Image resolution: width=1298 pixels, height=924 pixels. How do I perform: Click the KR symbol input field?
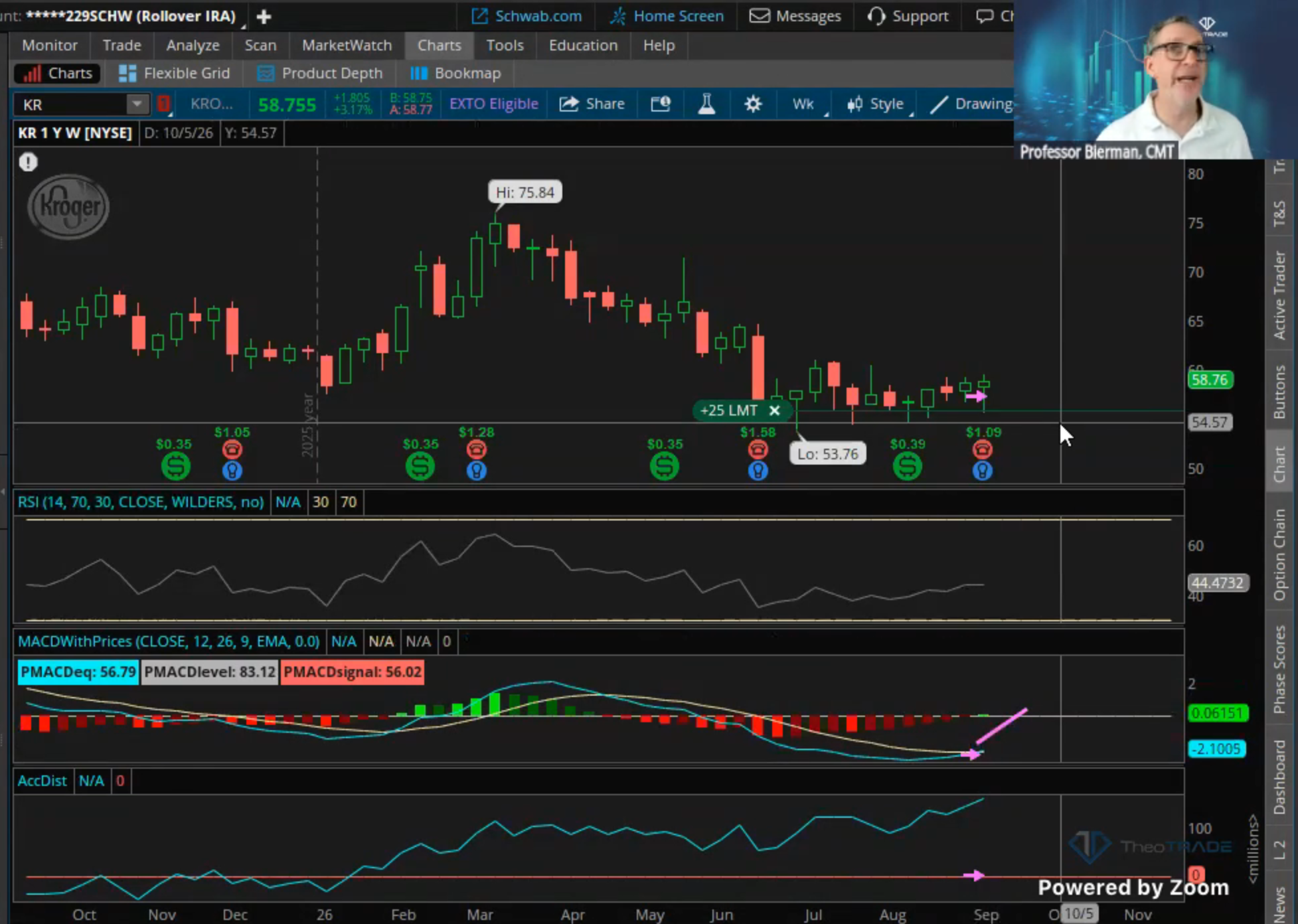tap(72, 104)
